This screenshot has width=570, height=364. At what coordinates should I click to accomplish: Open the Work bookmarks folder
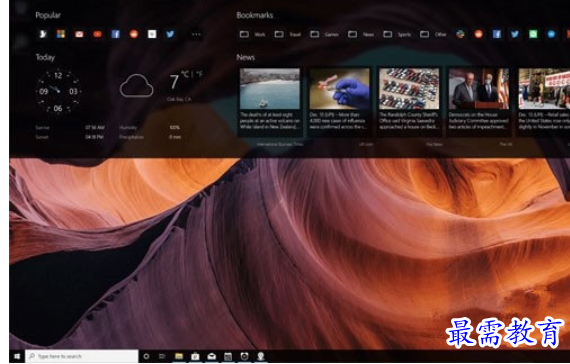(x=252, y=34)
